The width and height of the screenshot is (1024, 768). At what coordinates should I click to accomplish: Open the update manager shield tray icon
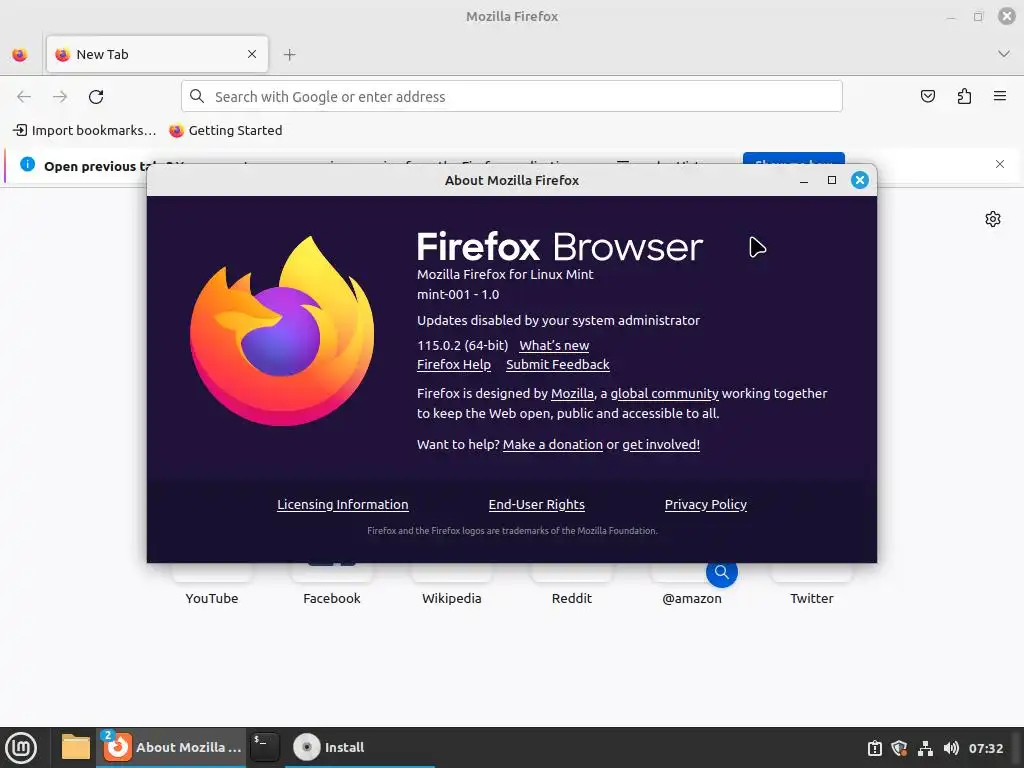(x=899, y=748)
